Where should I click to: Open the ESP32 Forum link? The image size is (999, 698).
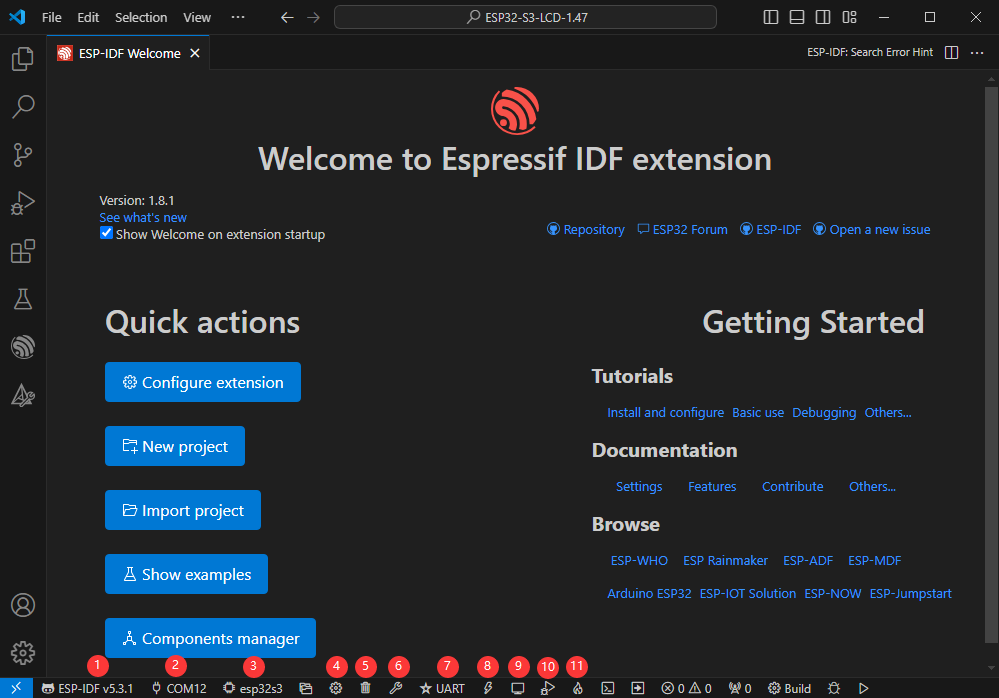[683, 230]
